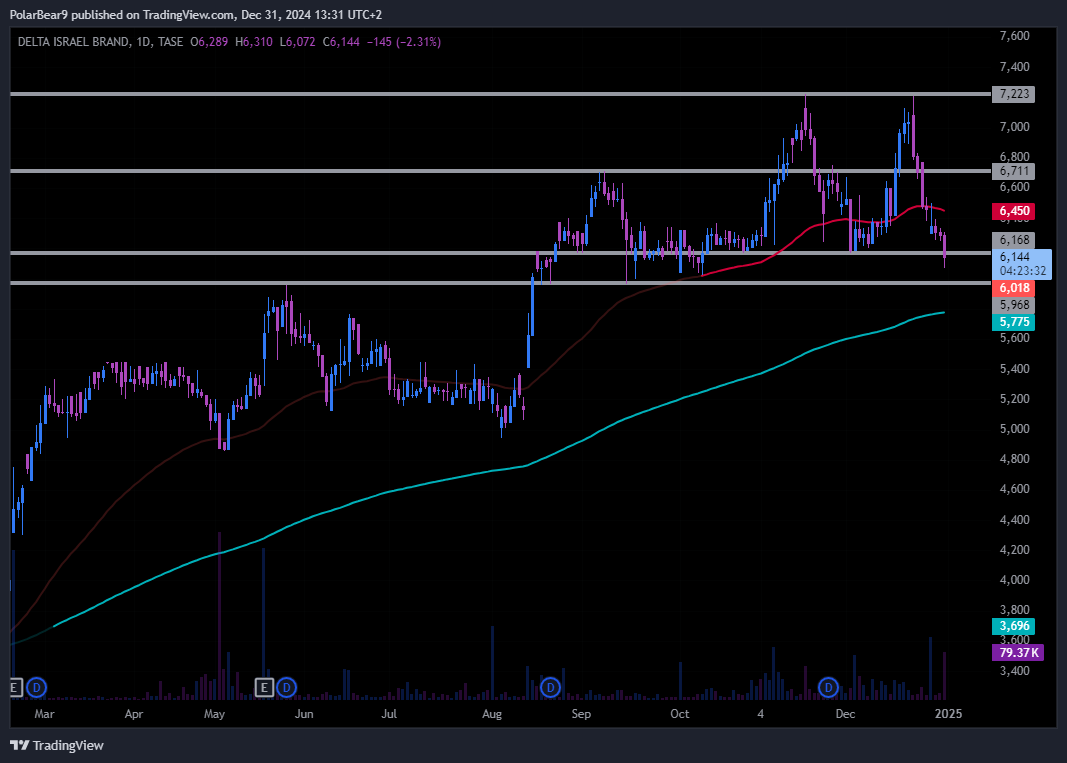Click the 4,000 tick on price axis

coord(1014,580)
